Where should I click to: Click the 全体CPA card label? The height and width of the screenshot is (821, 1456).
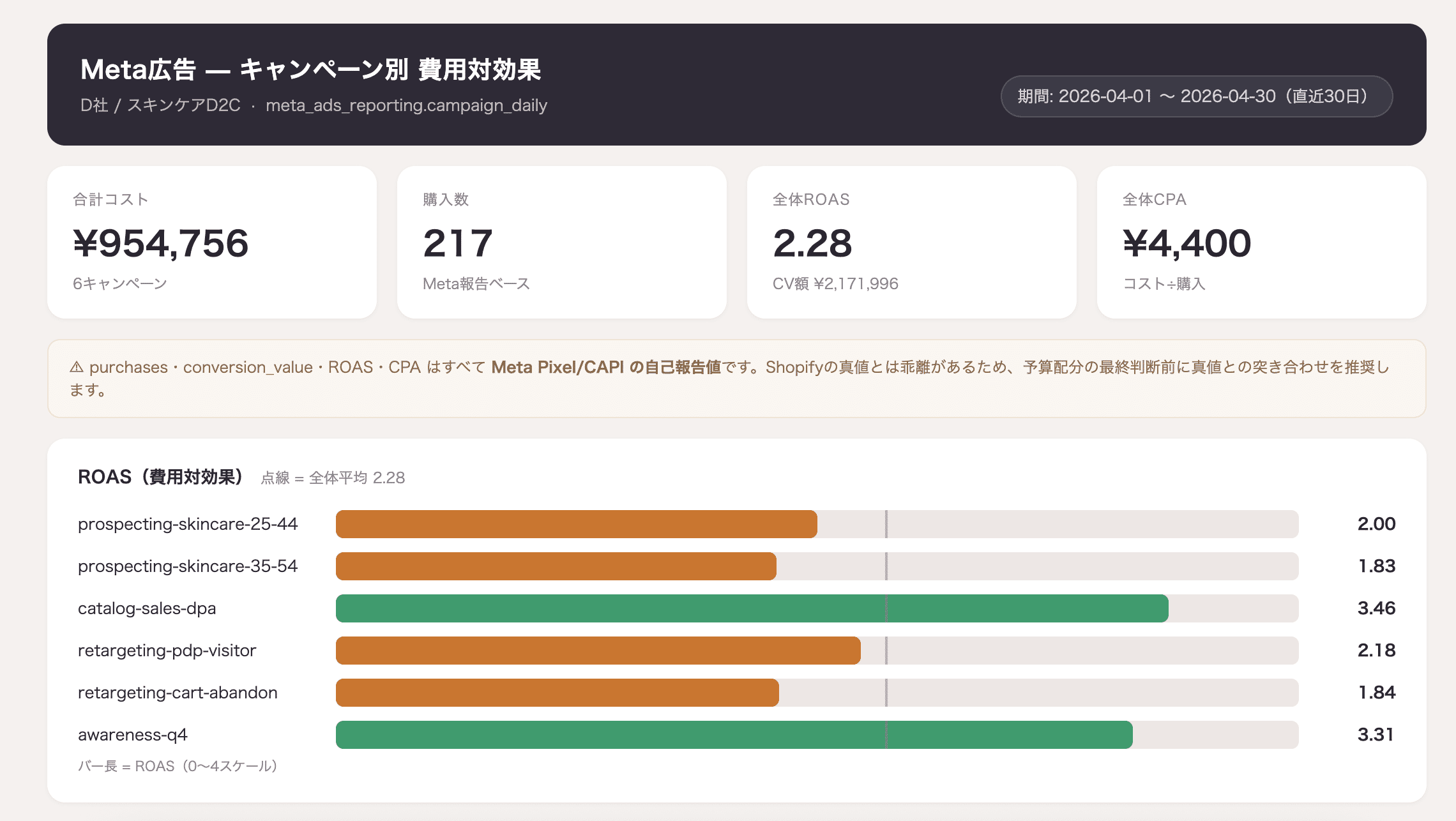click(1155, 200)
